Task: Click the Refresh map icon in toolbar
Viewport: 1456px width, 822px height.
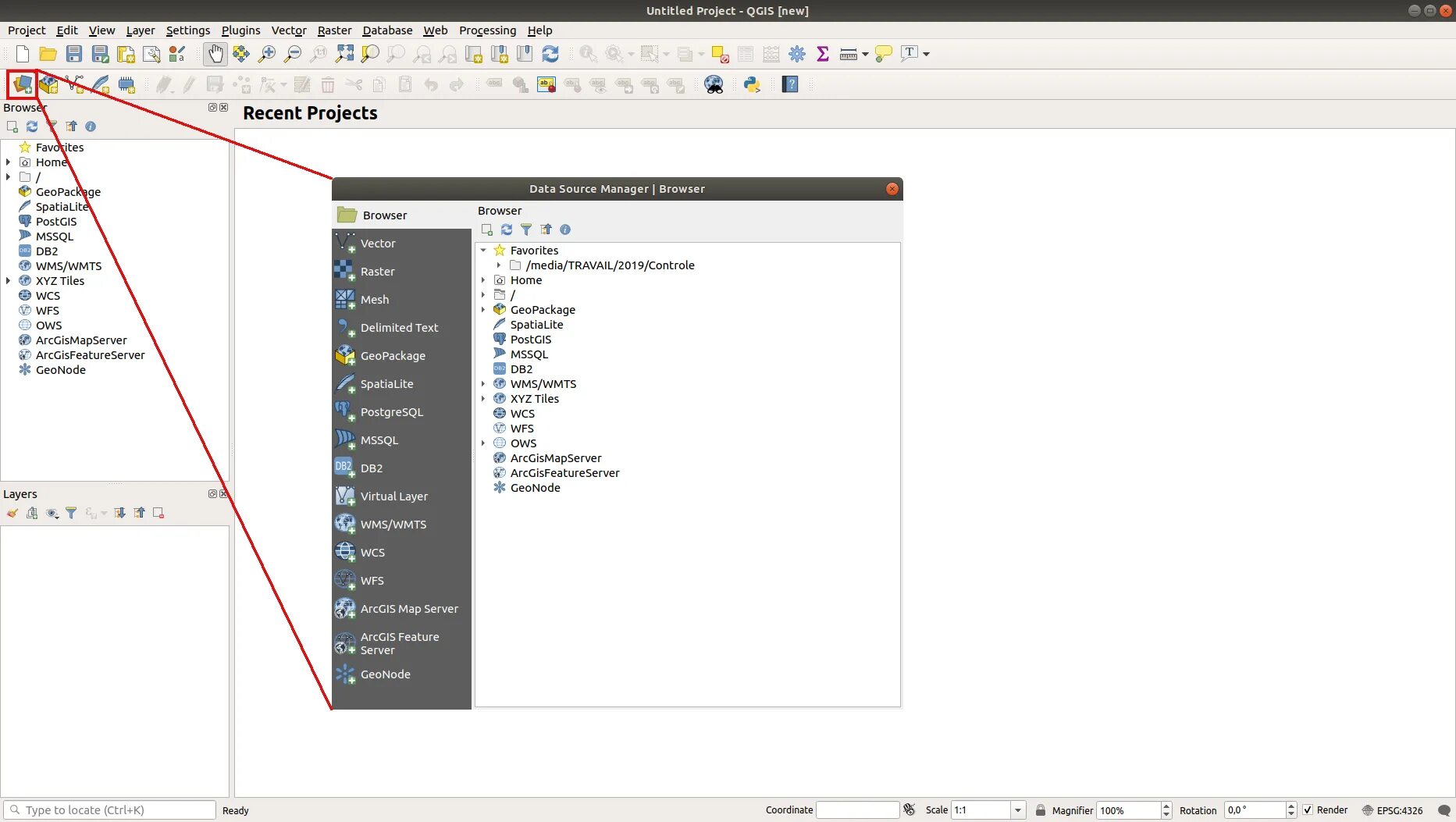Action: tap(550, 54)
